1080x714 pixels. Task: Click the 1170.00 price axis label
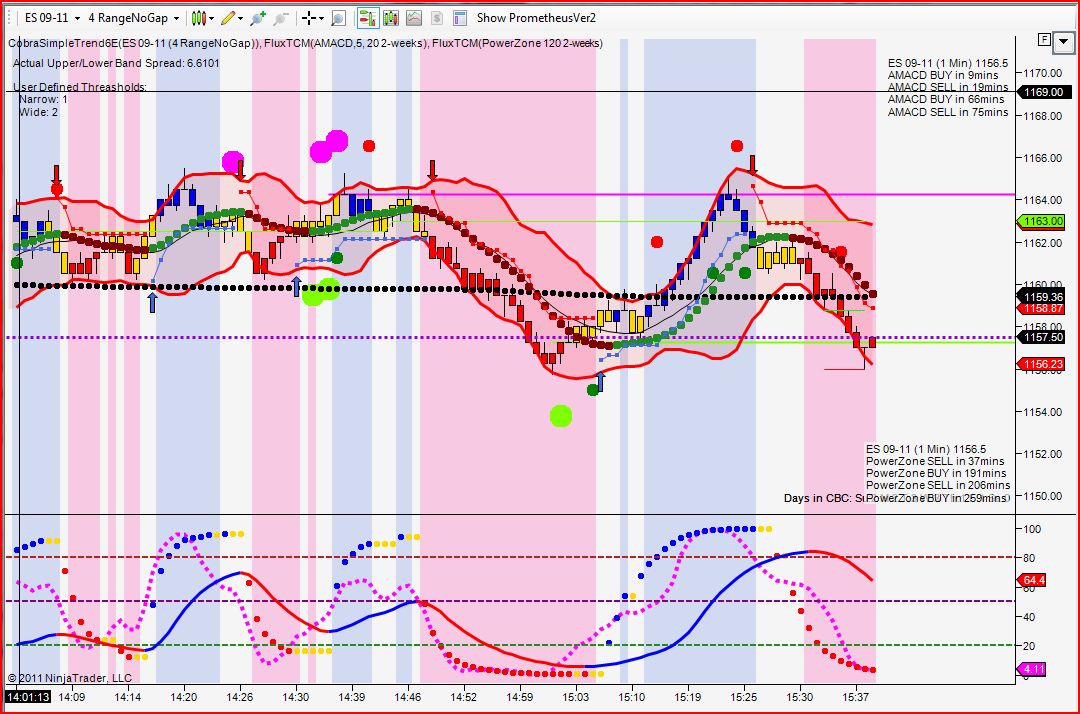pyautogui.click(x=1042, y=73)
